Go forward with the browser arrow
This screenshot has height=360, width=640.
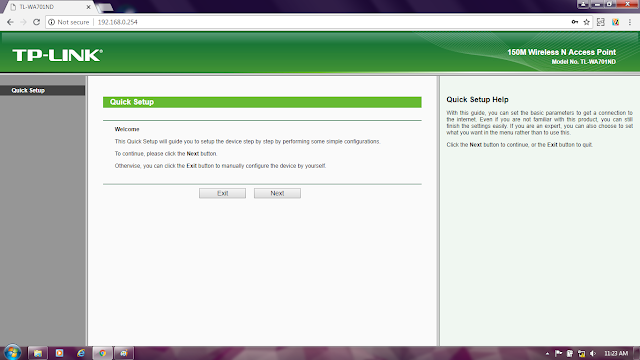[23, 22]
